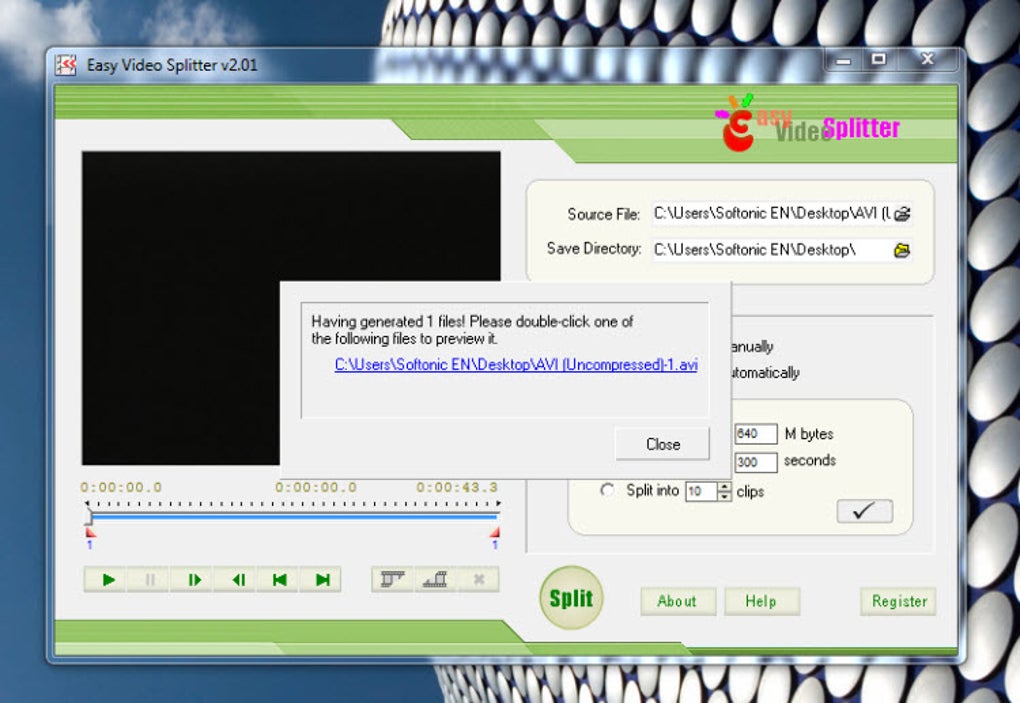Start playback with the green Play button
1020x703 pixels.
107,579
